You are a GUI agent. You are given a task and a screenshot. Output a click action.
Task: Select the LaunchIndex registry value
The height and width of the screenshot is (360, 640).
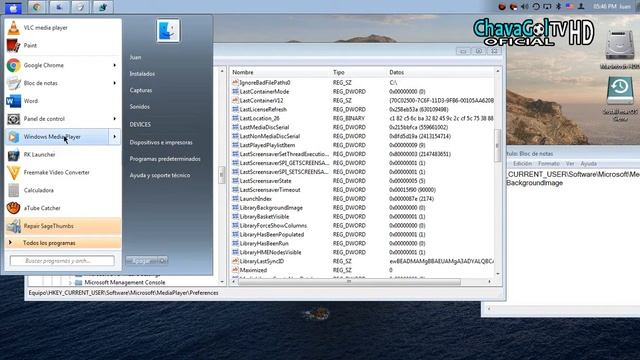[x=256, y=199]
